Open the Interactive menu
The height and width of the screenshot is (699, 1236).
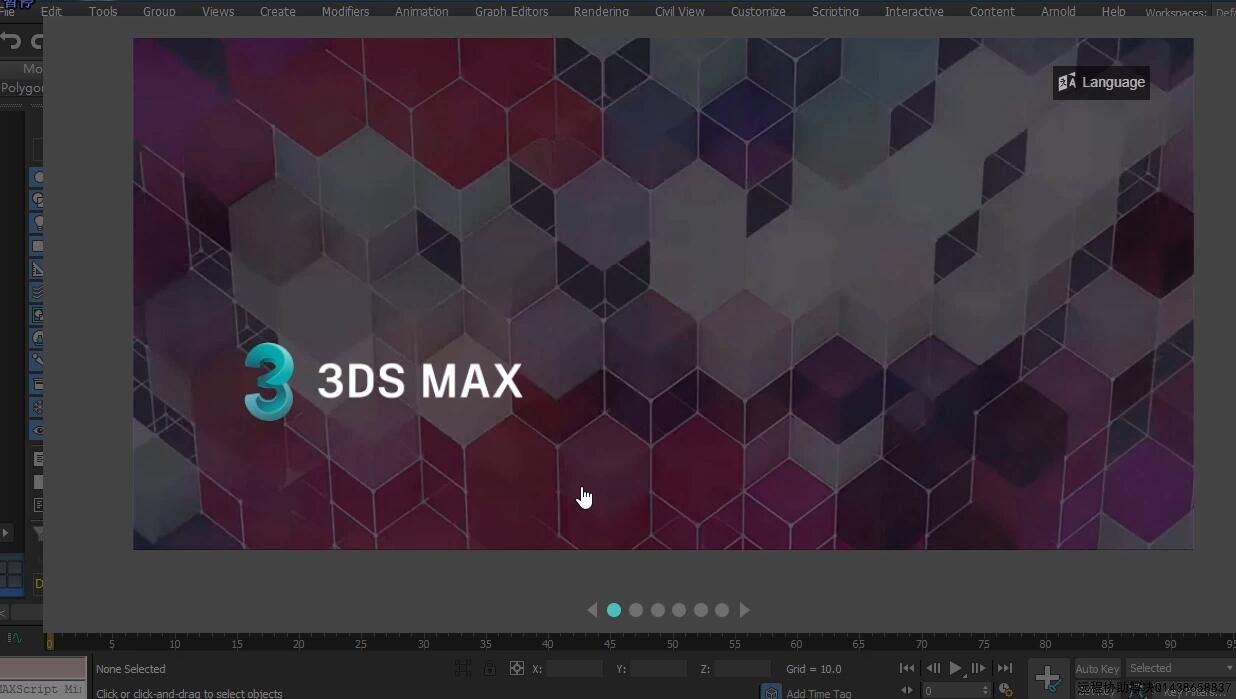914,11
